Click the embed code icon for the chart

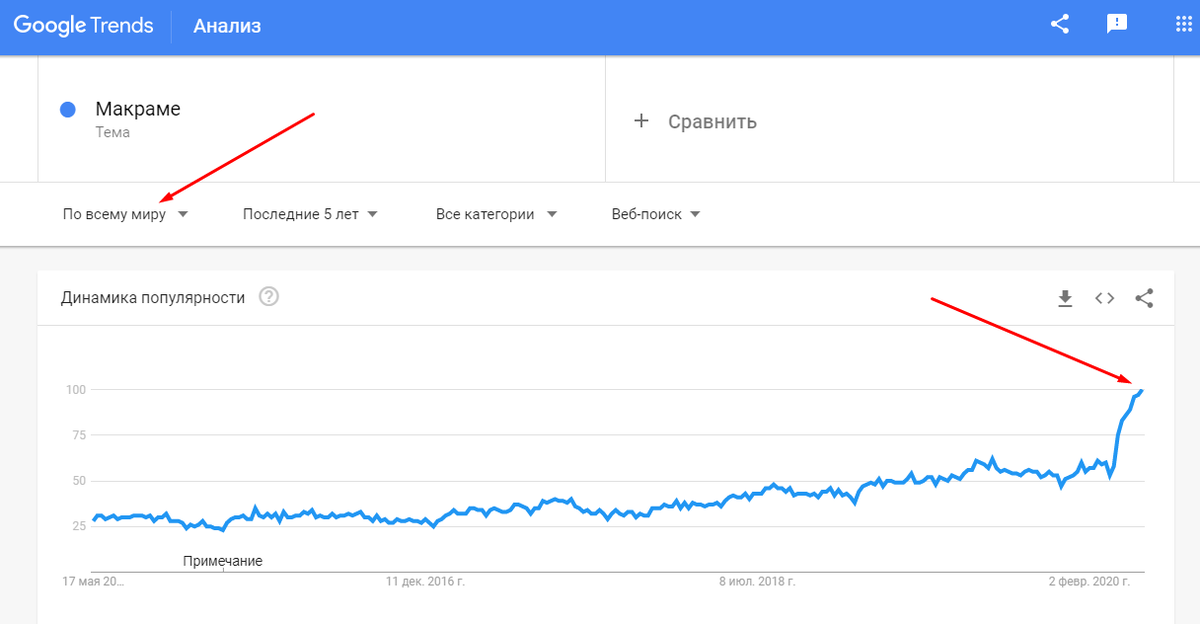tap(1104, 298)
